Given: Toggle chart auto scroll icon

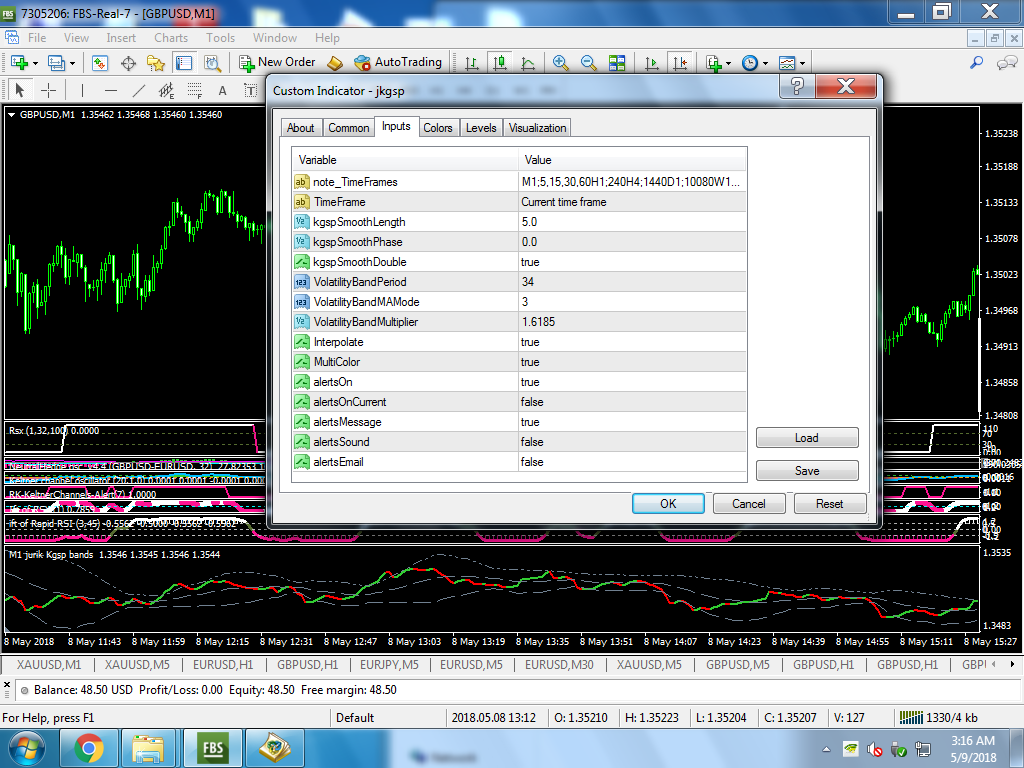Looking at the screenshot, I should click(x=651, y=63).
